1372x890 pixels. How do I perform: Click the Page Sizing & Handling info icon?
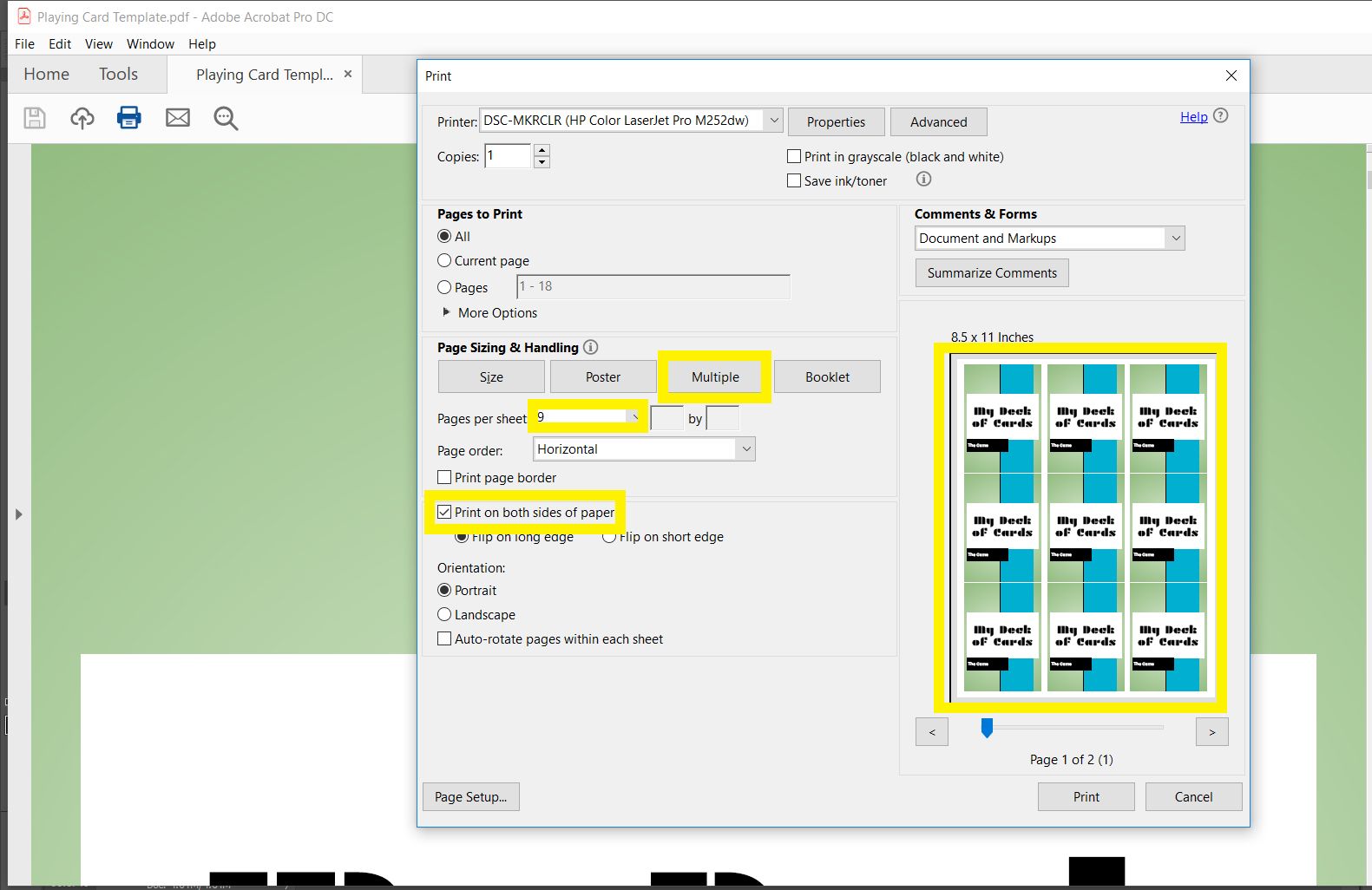591,347
